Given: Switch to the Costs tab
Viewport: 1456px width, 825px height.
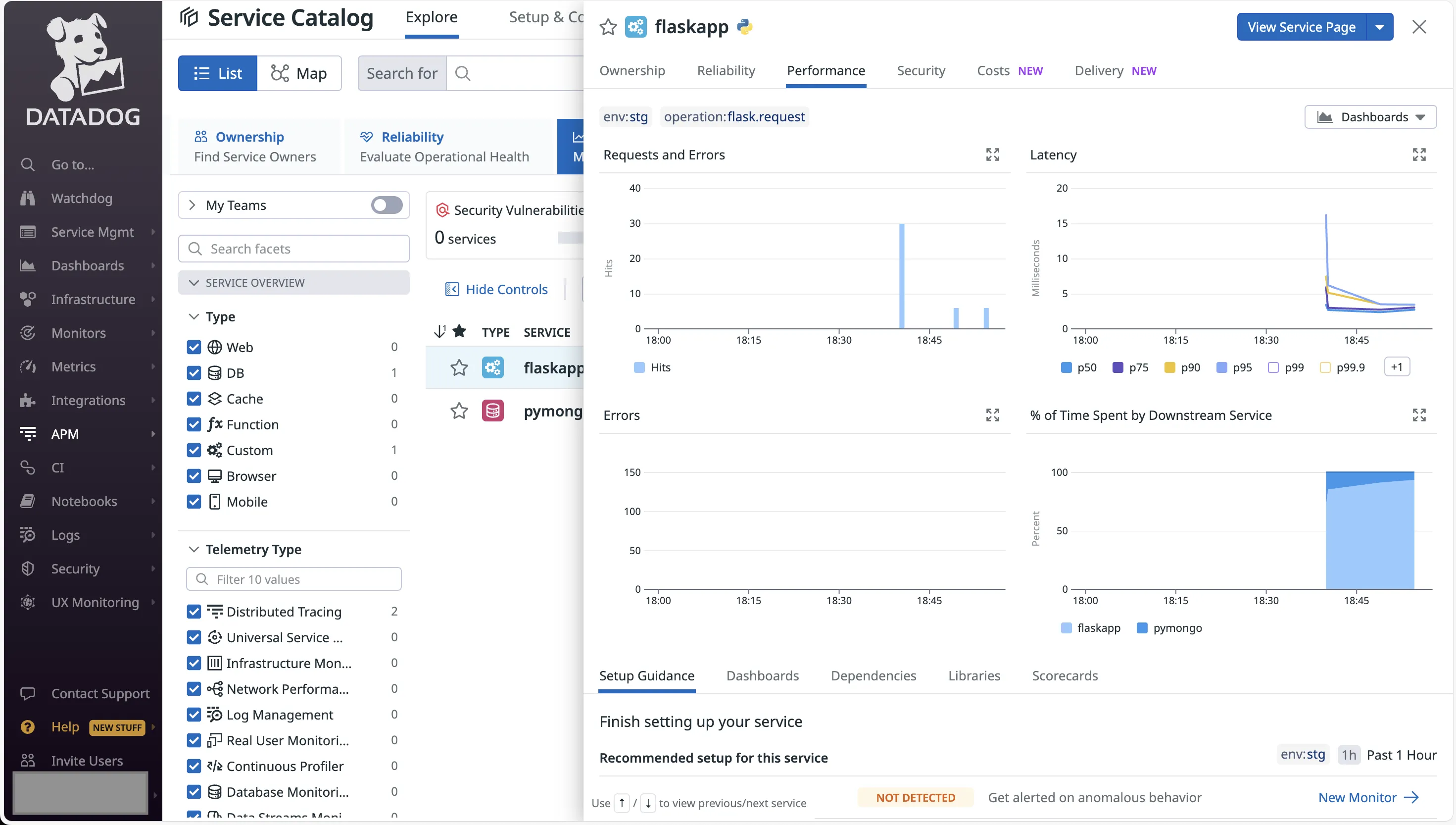Looking at the screenshot, I should coord(992,70).
